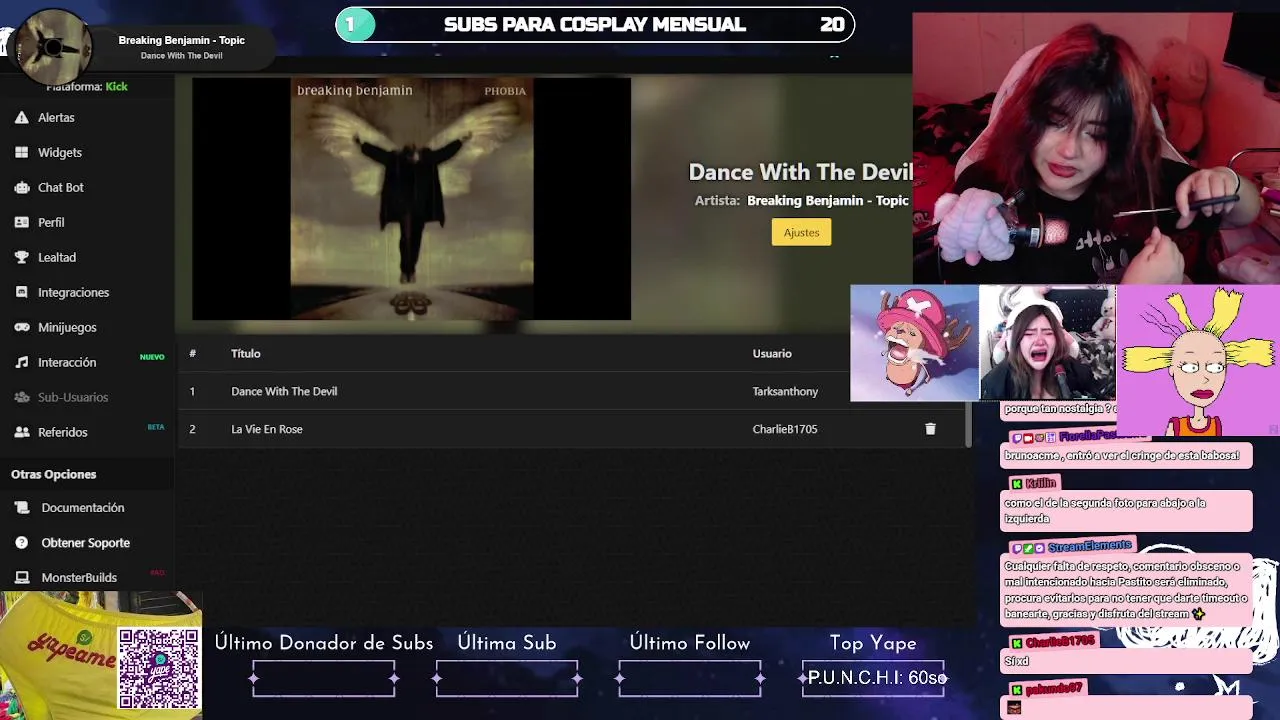Click the Interacción music note icon
The height and width of the screenshot is (720, 1280).
coord(21,362)
